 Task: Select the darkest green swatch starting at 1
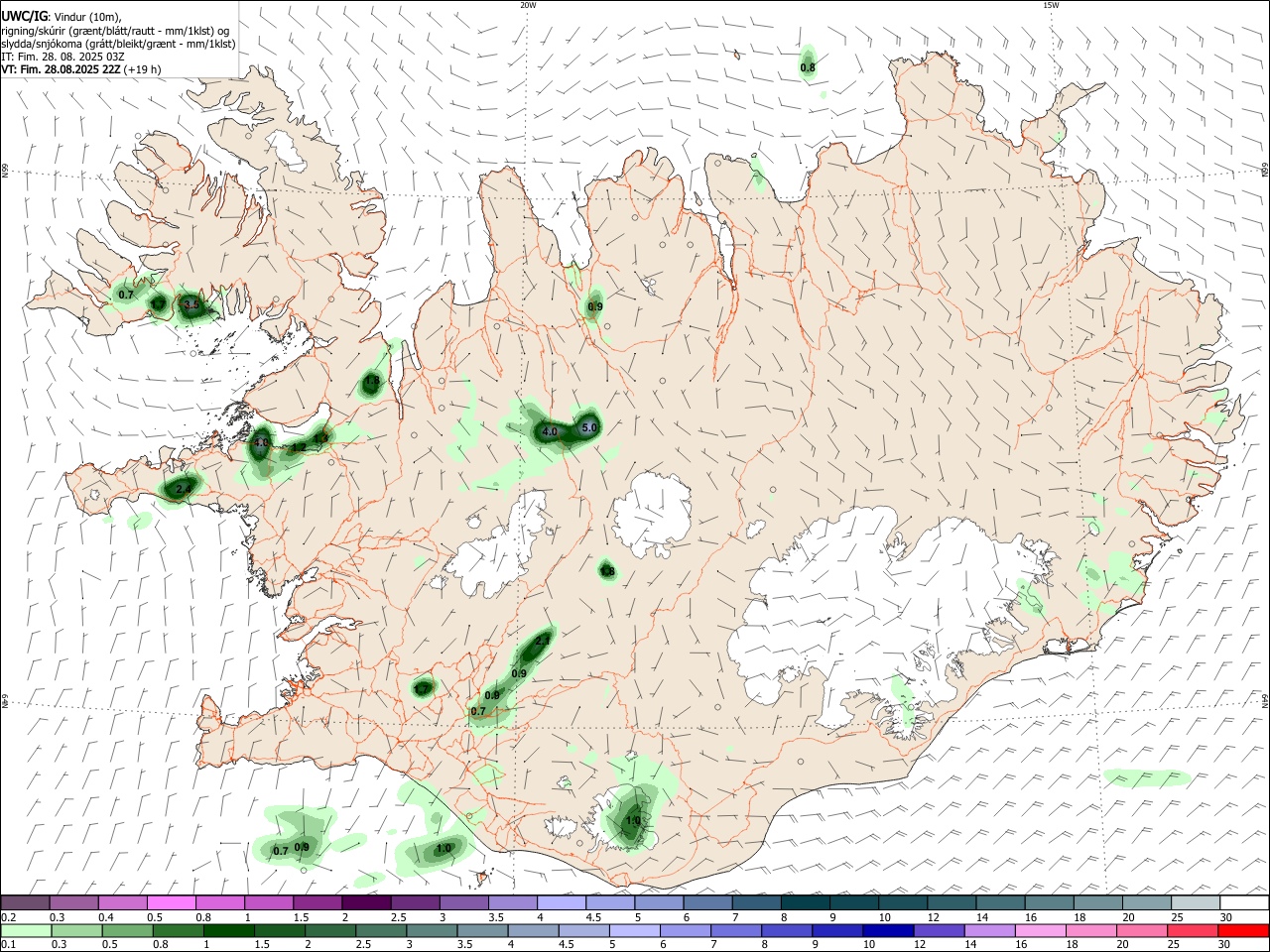229,930
